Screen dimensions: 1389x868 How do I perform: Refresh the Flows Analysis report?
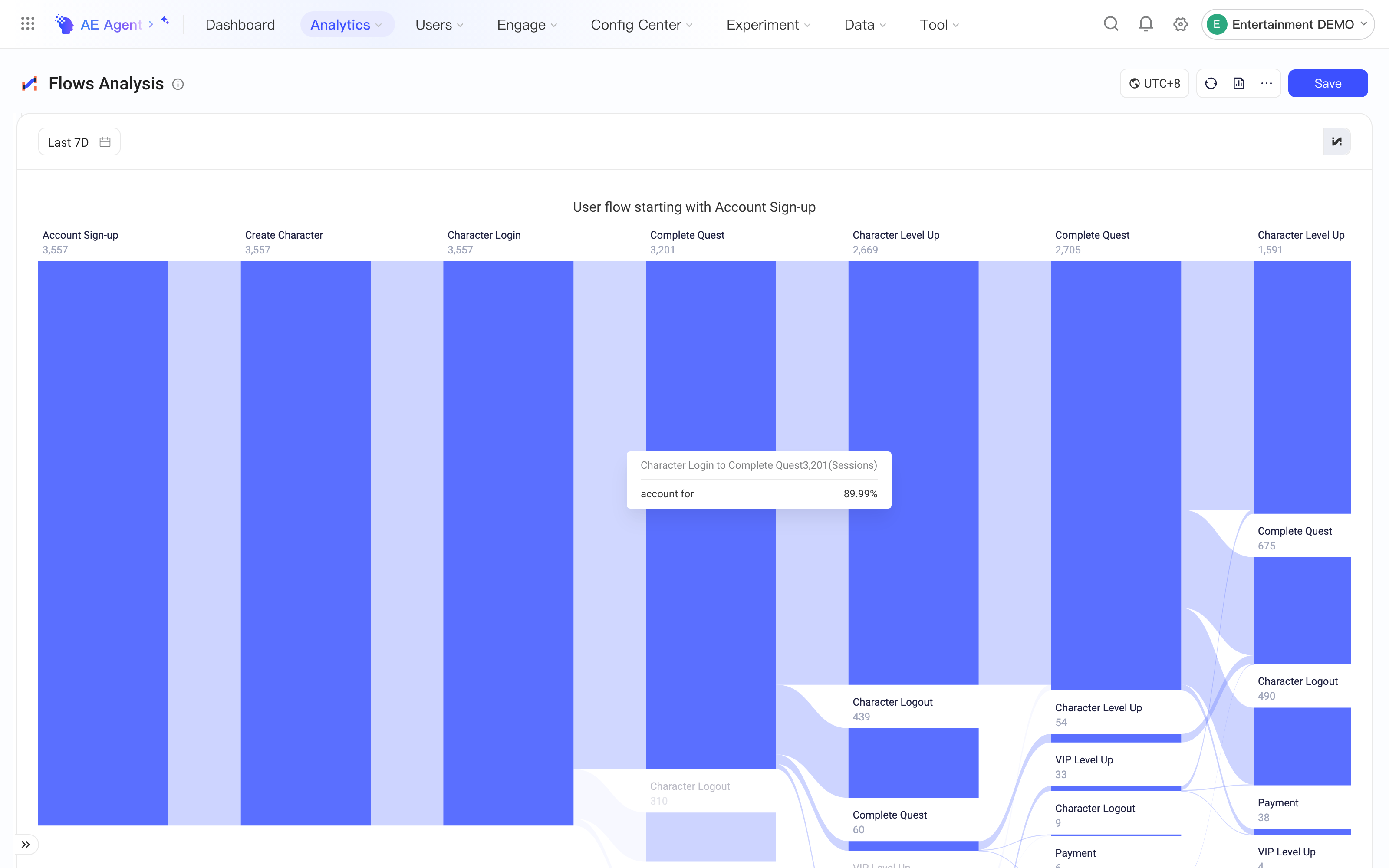pos(1211,84)
